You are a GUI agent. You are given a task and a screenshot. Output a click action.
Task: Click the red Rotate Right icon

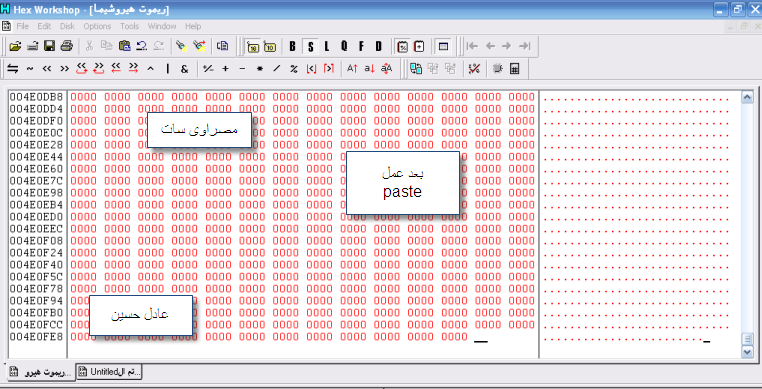coord(99,69)
